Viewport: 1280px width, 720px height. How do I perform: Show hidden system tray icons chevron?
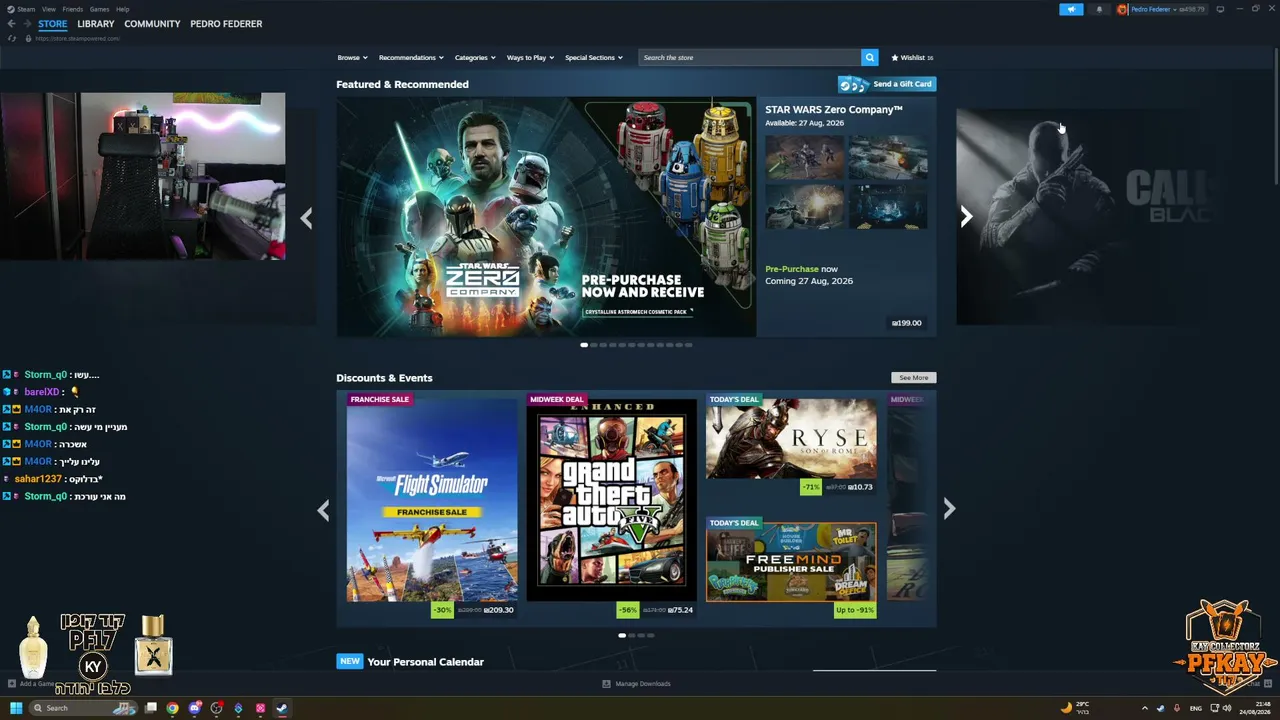[x=1144, y=708]
